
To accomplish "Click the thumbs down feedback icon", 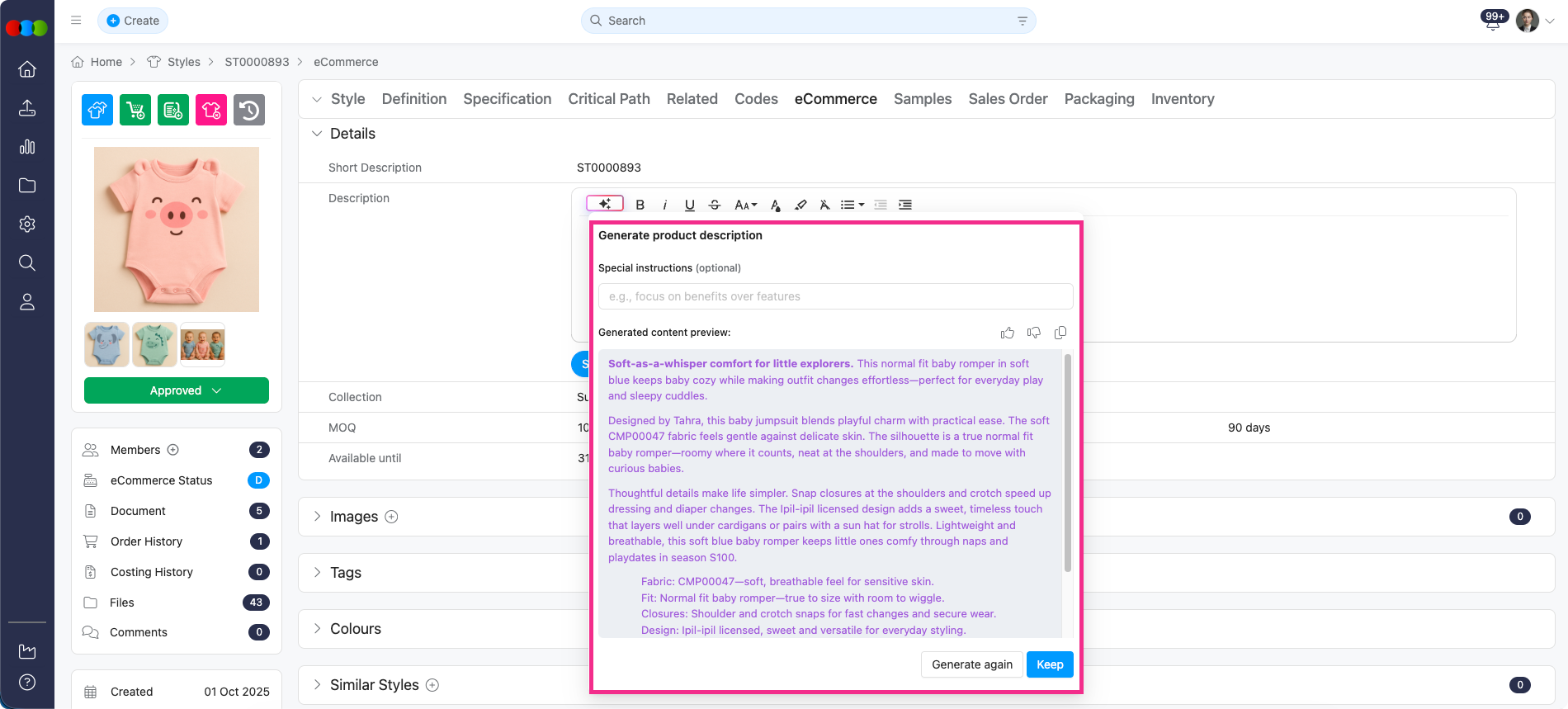I will [1033, 333].
